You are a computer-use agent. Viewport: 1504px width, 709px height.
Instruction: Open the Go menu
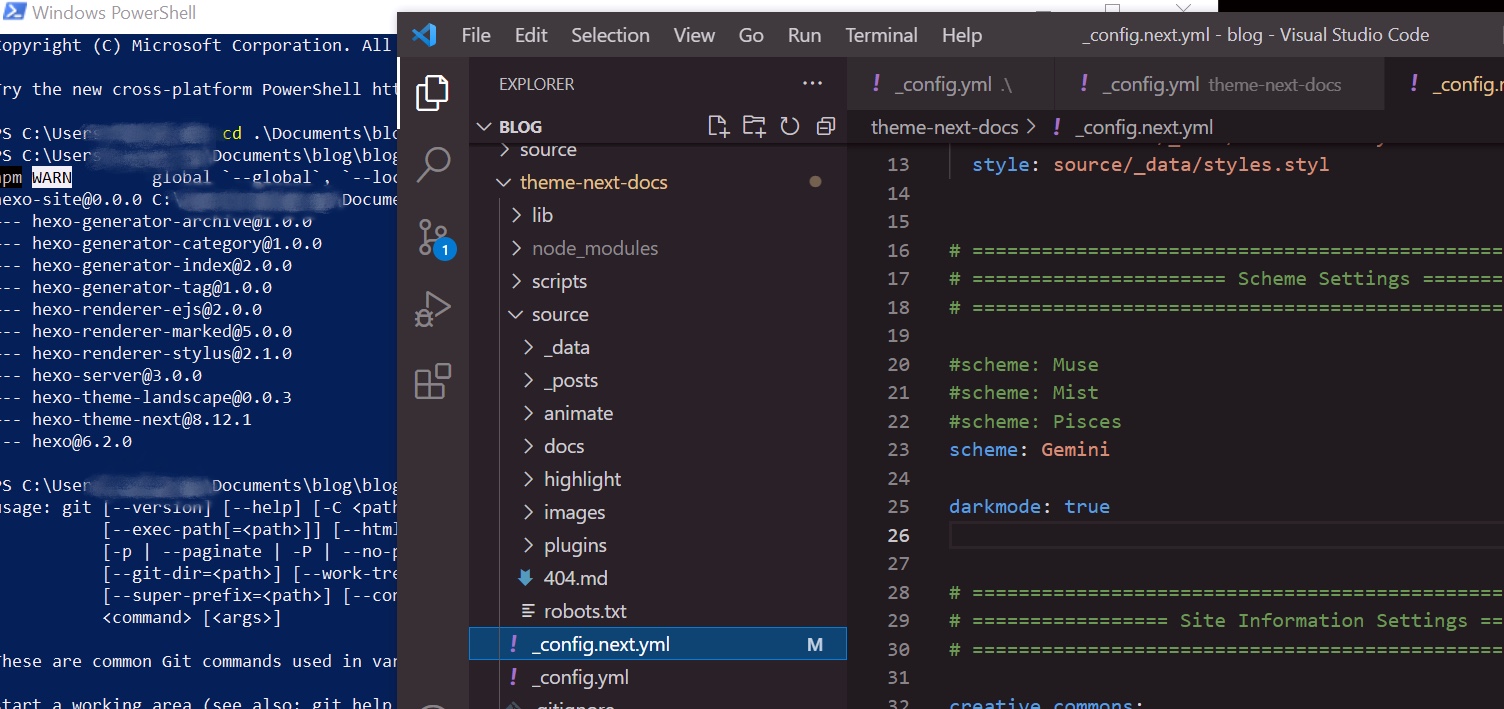point(751,35)
